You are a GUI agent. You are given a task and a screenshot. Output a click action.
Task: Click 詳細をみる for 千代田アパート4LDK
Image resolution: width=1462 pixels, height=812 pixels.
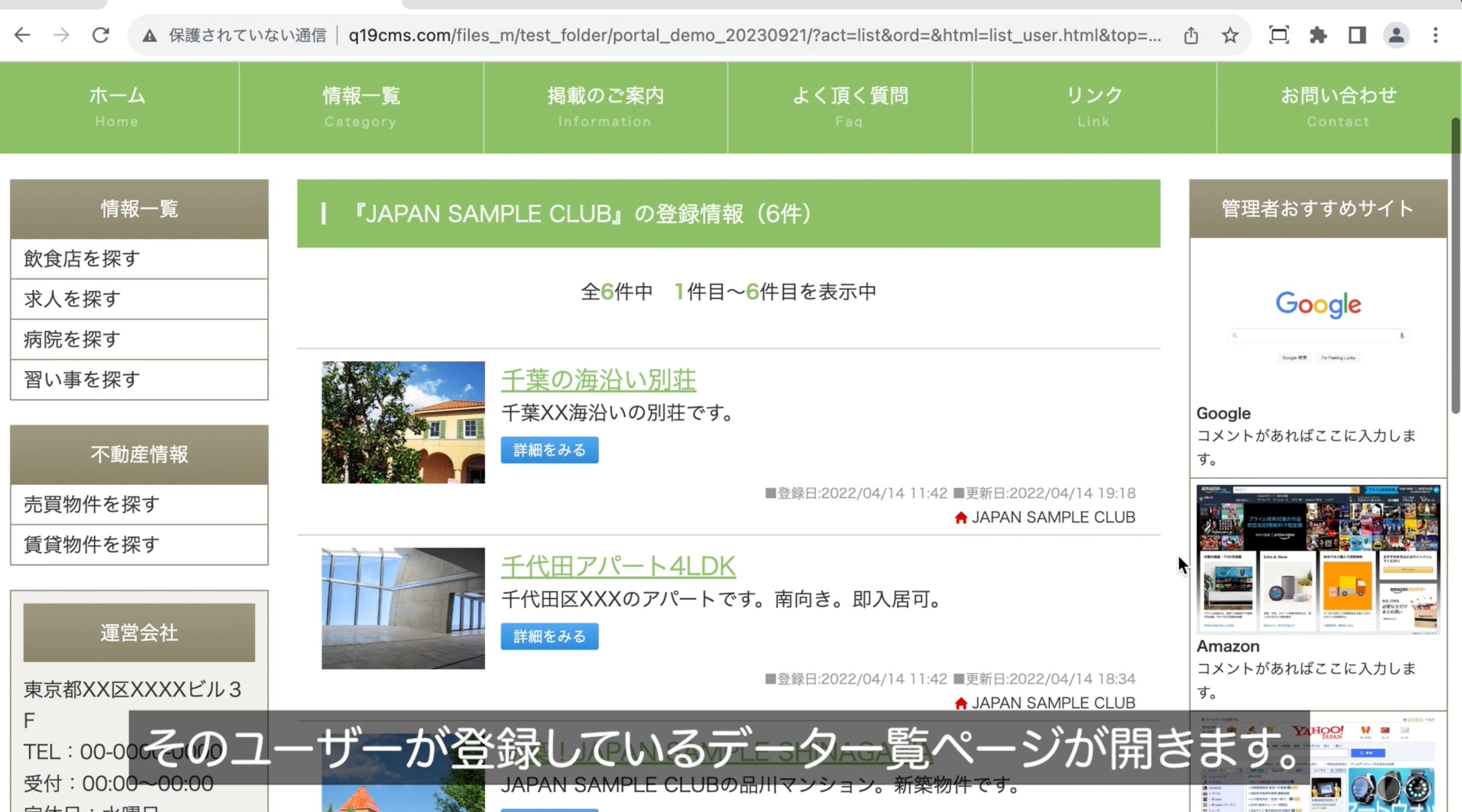[x=550, y=636]
